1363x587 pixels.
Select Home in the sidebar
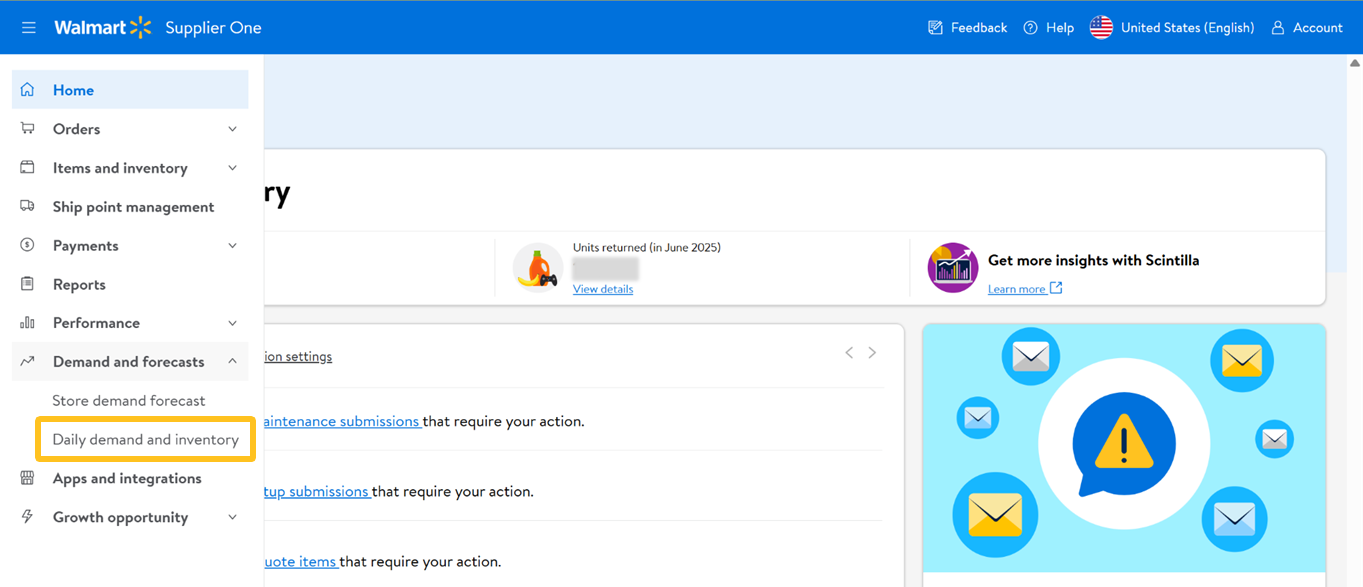[130, 90]
